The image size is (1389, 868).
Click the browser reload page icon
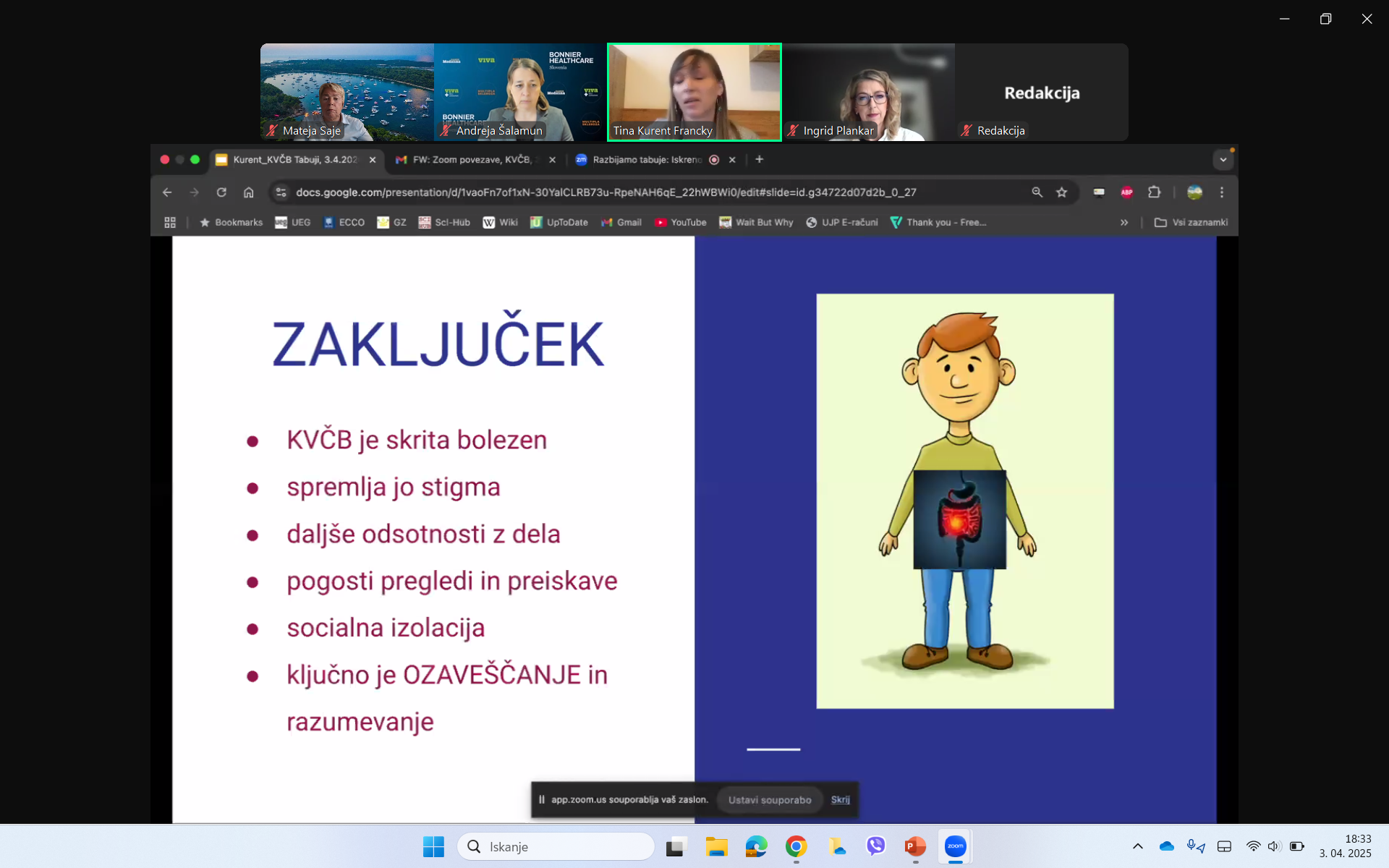point(221,192)
